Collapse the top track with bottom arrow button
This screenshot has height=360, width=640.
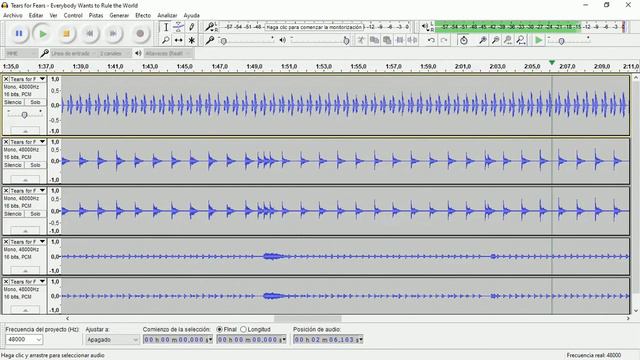25,131
